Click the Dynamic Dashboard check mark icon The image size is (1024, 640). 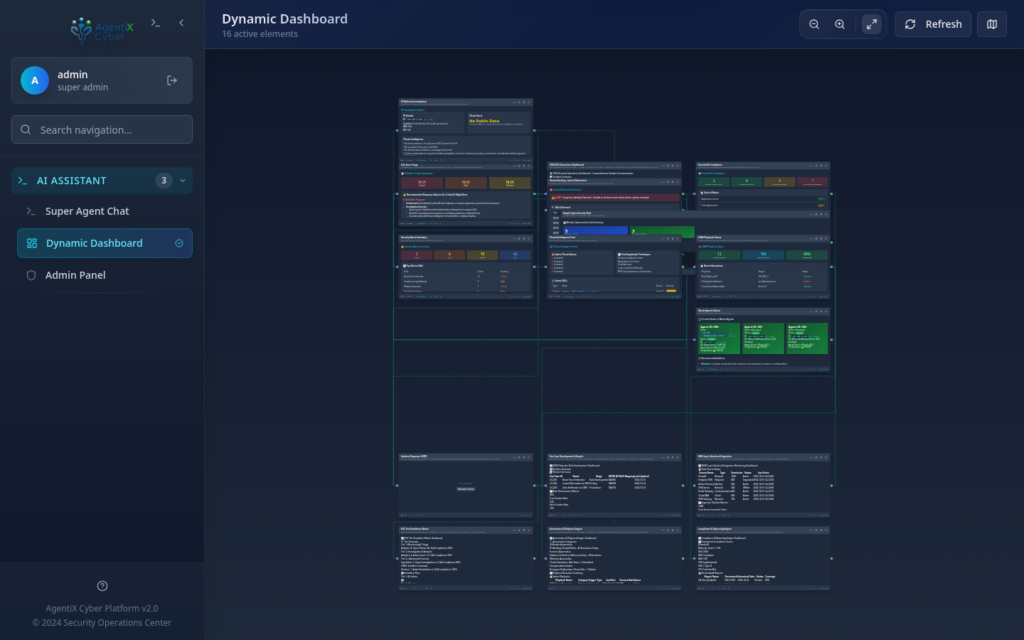click(x=179, y=243)
